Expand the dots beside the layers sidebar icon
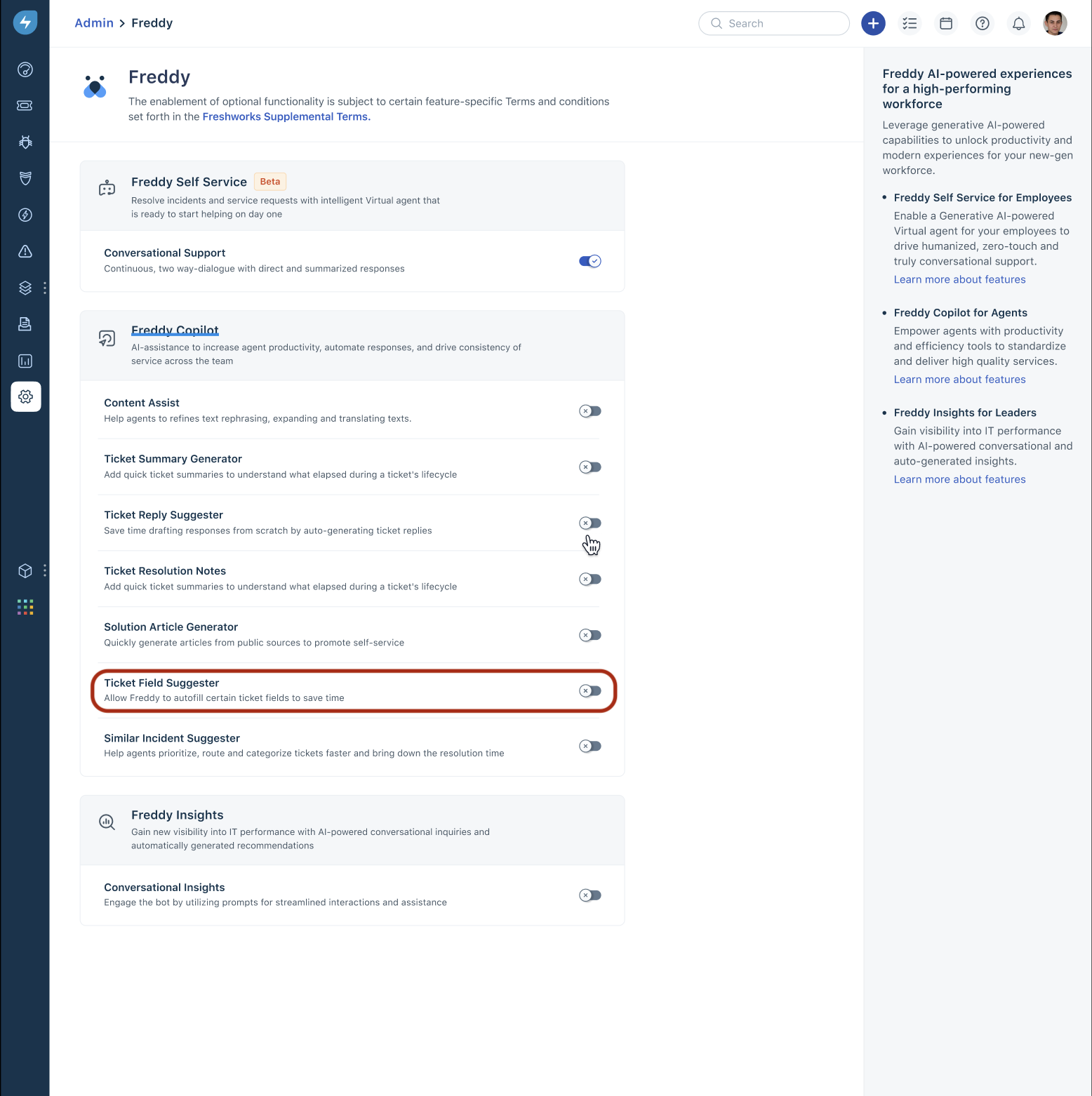The image size is (1092, 1096). tap(45, 288)
